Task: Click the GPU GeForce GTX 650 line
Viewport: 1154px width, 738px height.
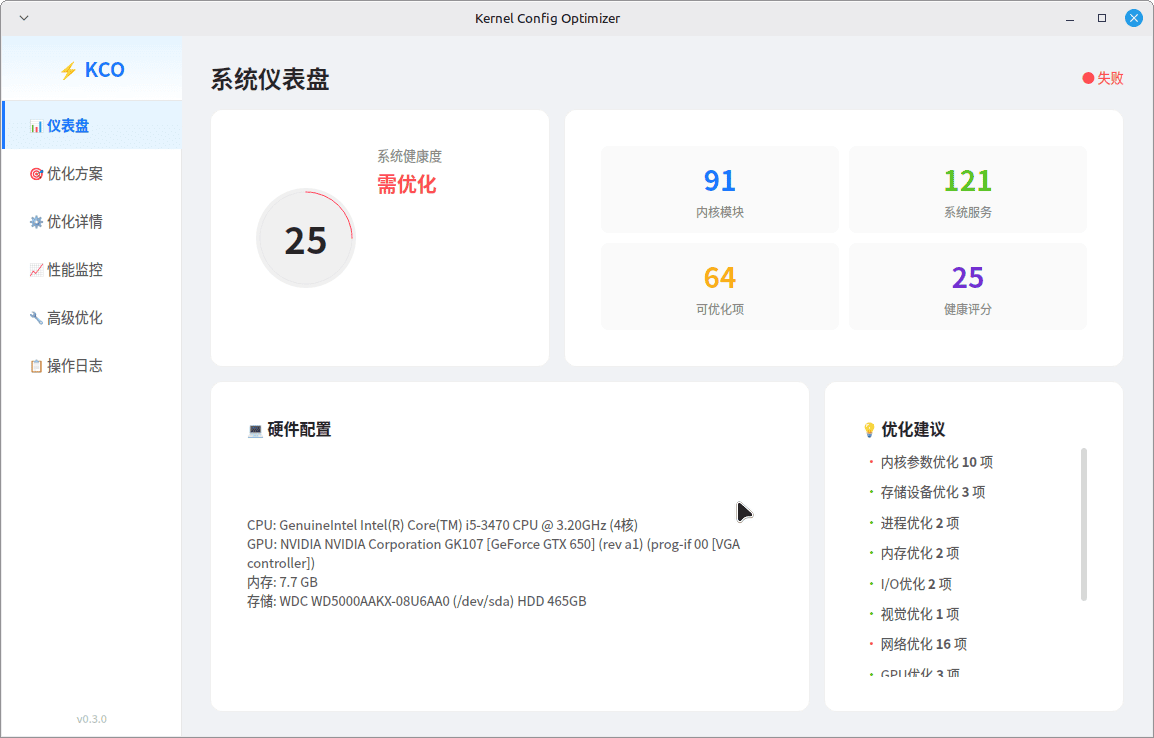Action: [494, 554]
